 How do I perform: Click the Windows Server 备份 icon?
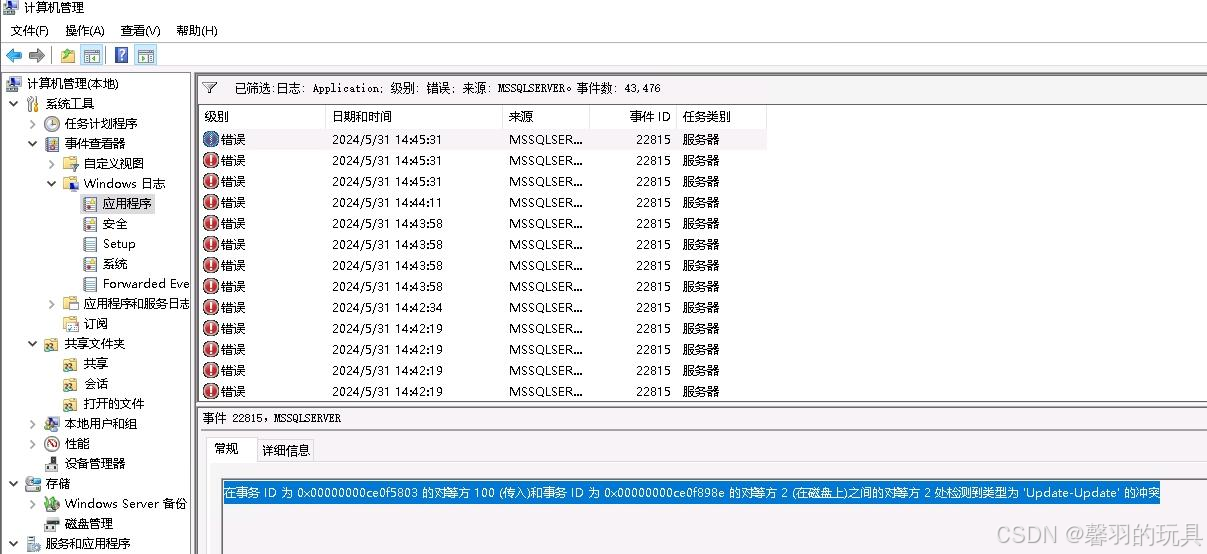(52, 504)
